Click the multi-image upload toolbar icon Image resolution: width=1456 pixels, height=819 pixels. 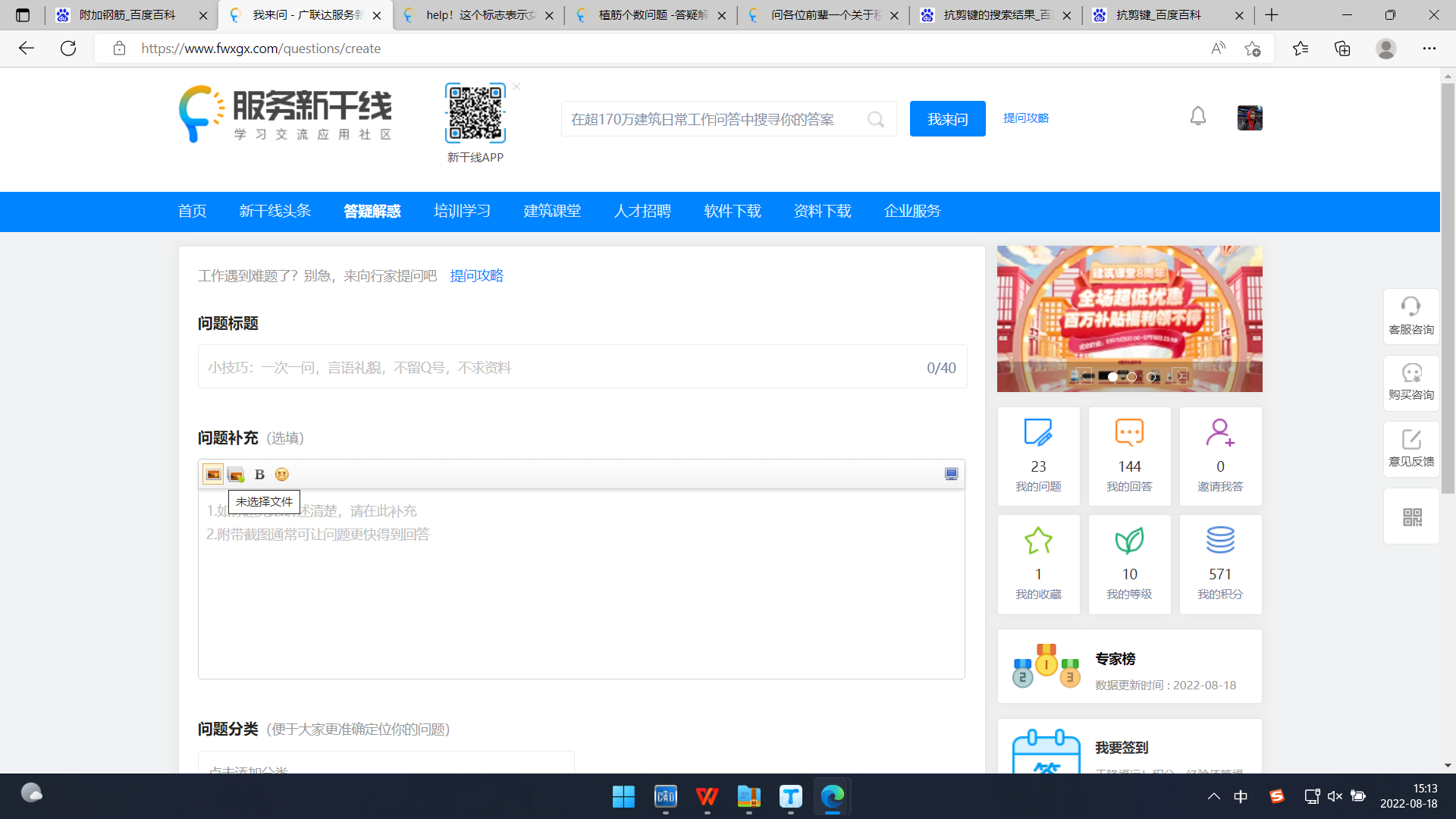pyautogui.click(x=236, y=475)
